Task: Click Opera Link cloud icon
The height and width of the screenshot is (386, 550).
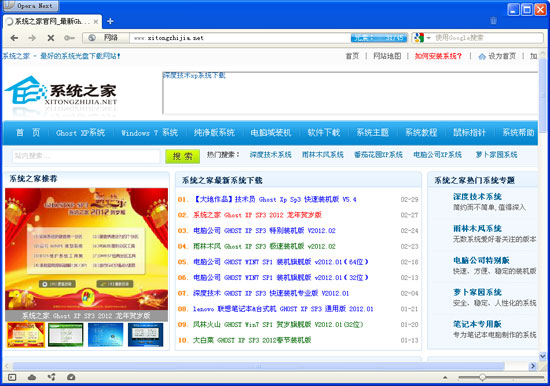Action: [x=32, y=377]
